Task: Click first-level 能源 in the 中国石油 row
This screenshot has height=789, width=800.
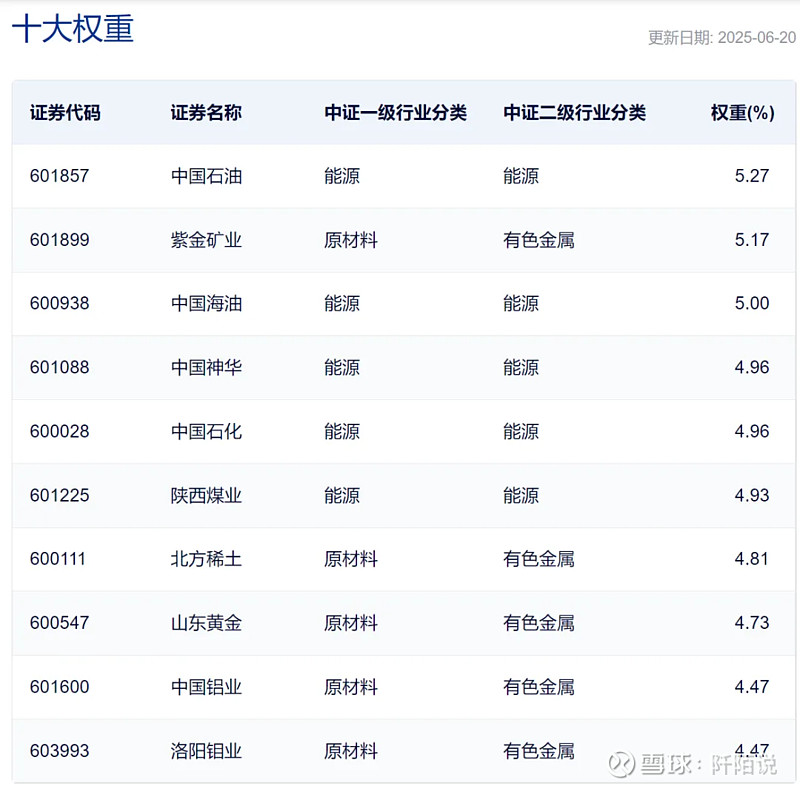Action: 342,176
